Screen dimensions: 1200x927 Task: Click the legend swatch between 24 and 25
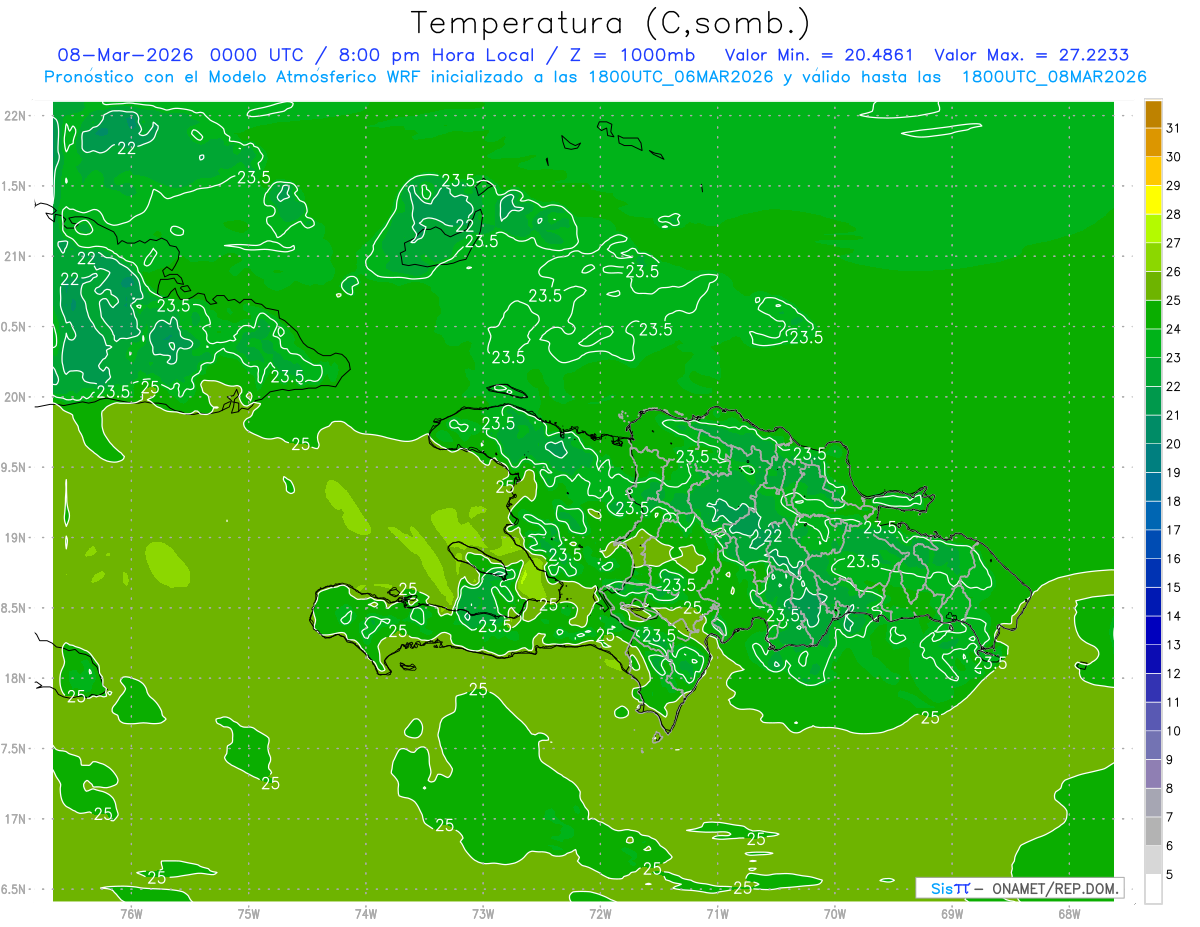tap(1153, 315)
